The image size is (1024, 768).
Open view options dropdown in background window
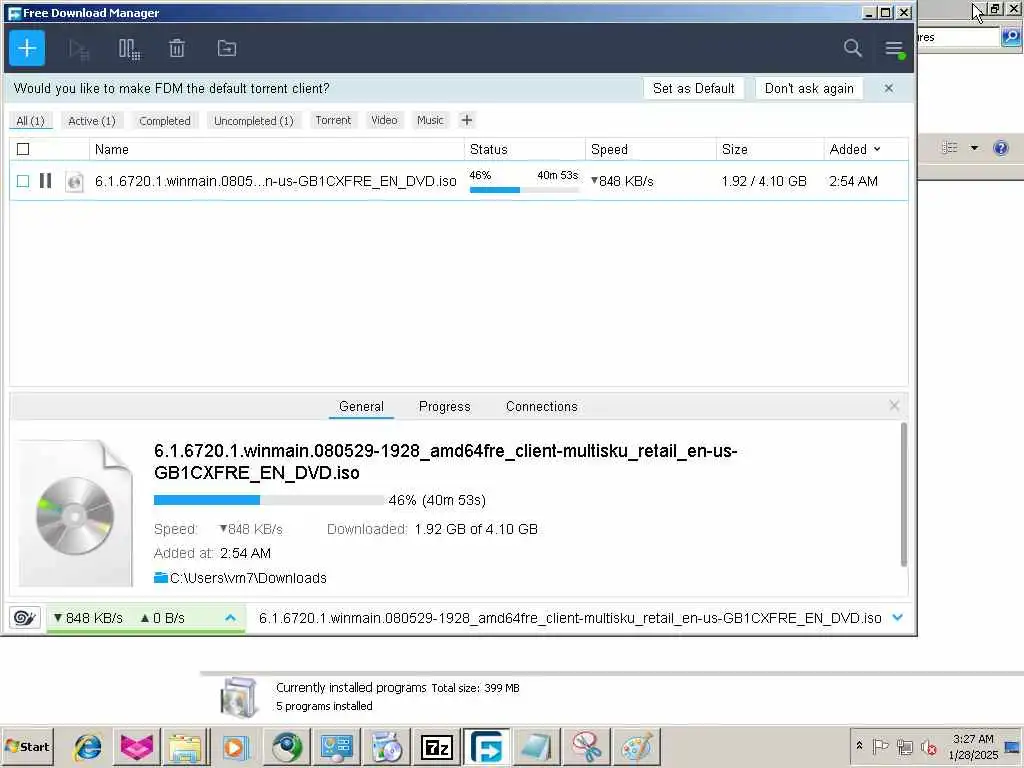click(x=974, y=148)
